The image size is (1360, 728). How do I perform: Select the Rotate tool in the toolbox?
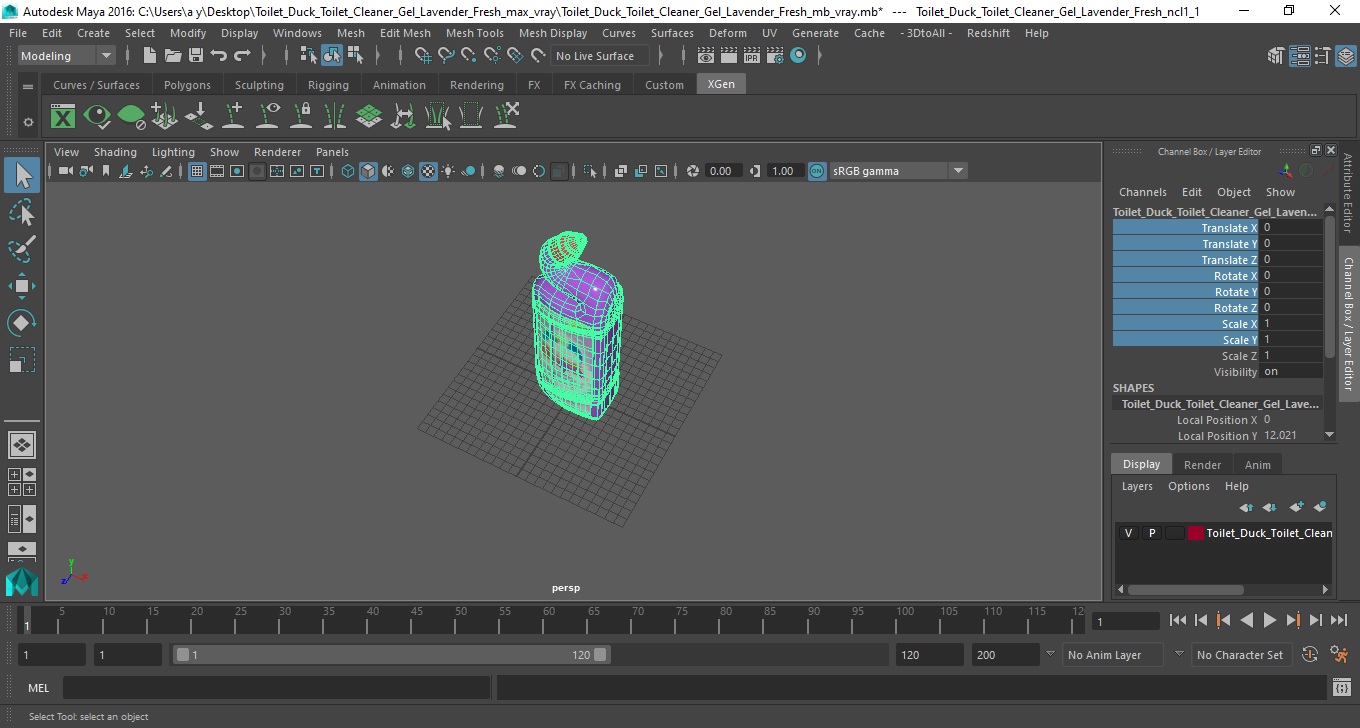[22, 323]
